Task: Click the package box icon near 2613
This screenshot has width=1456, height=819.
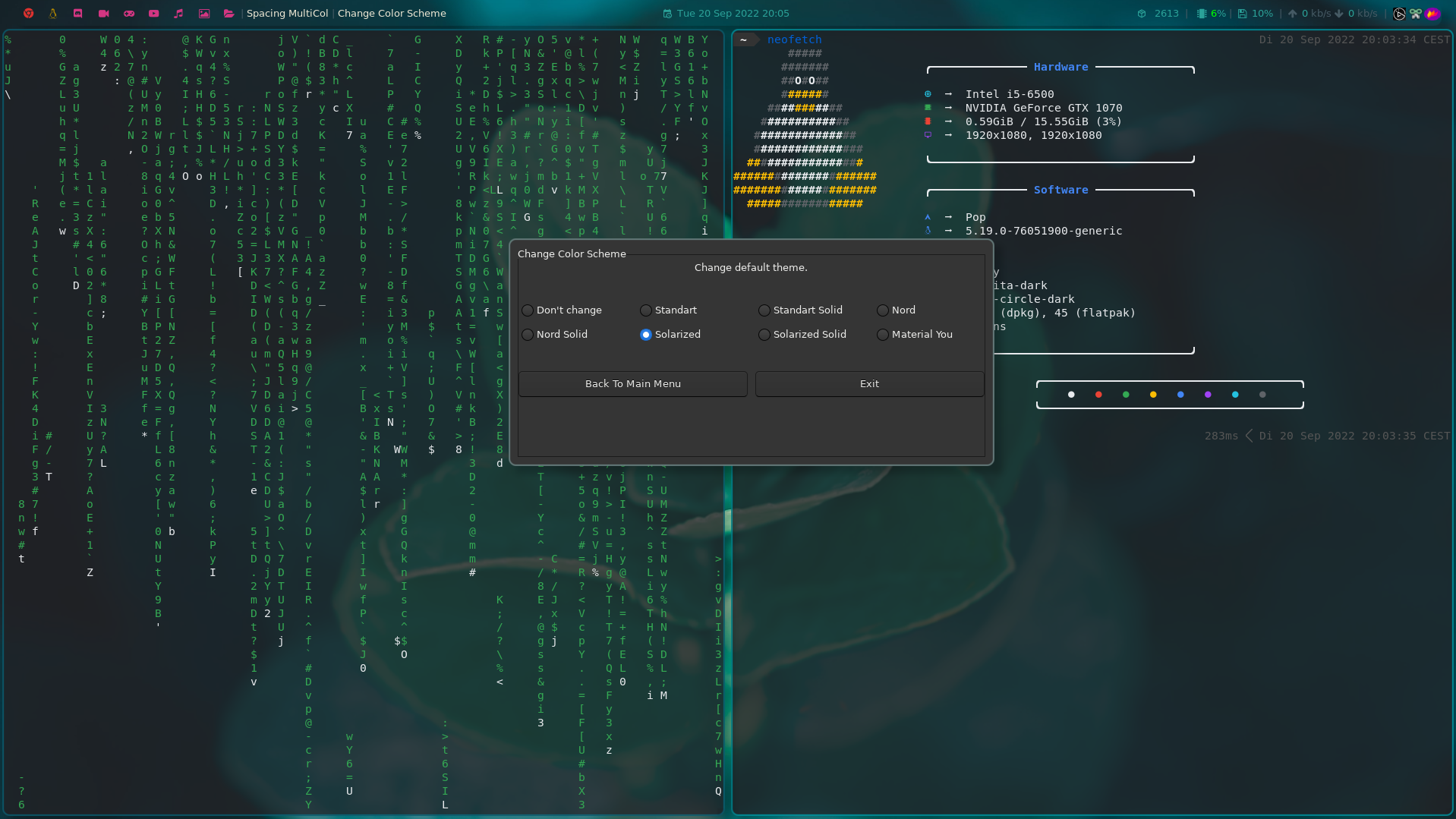Action: point(1142,14)
